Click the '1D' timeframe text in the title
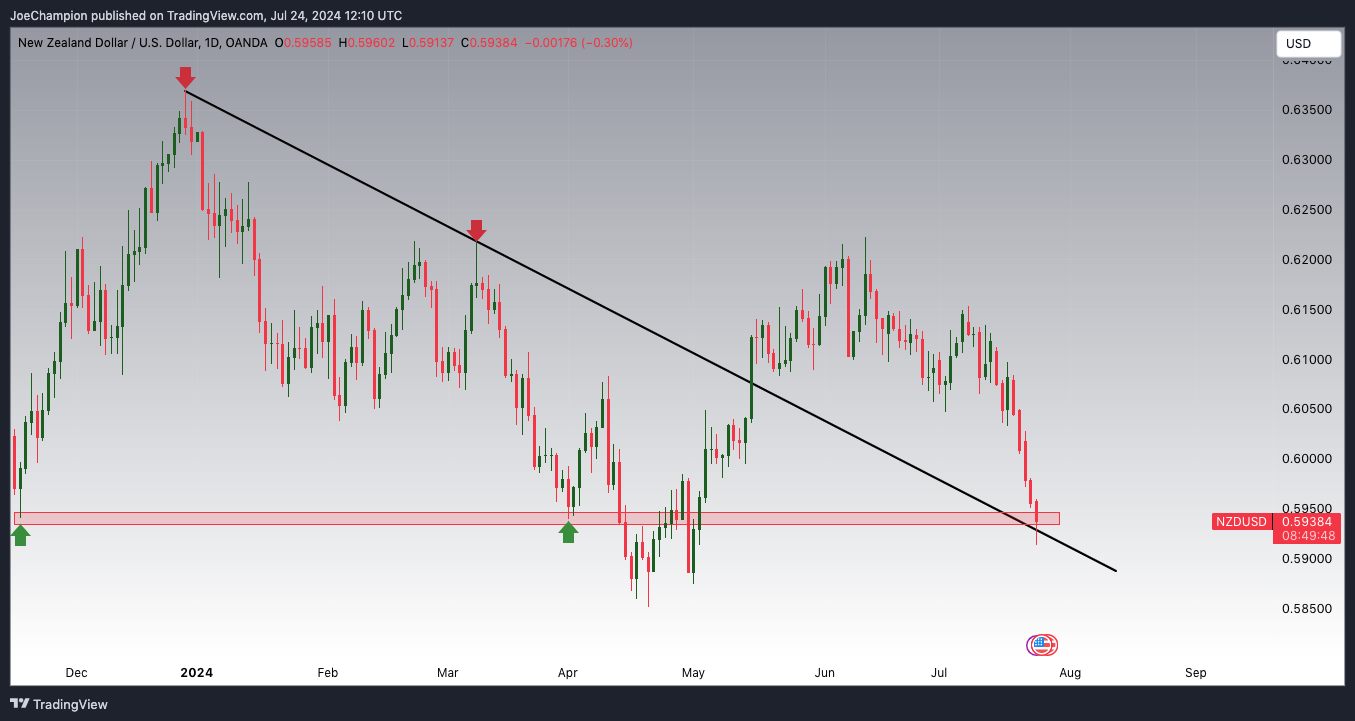1355x721 pixels. point(213,43)
